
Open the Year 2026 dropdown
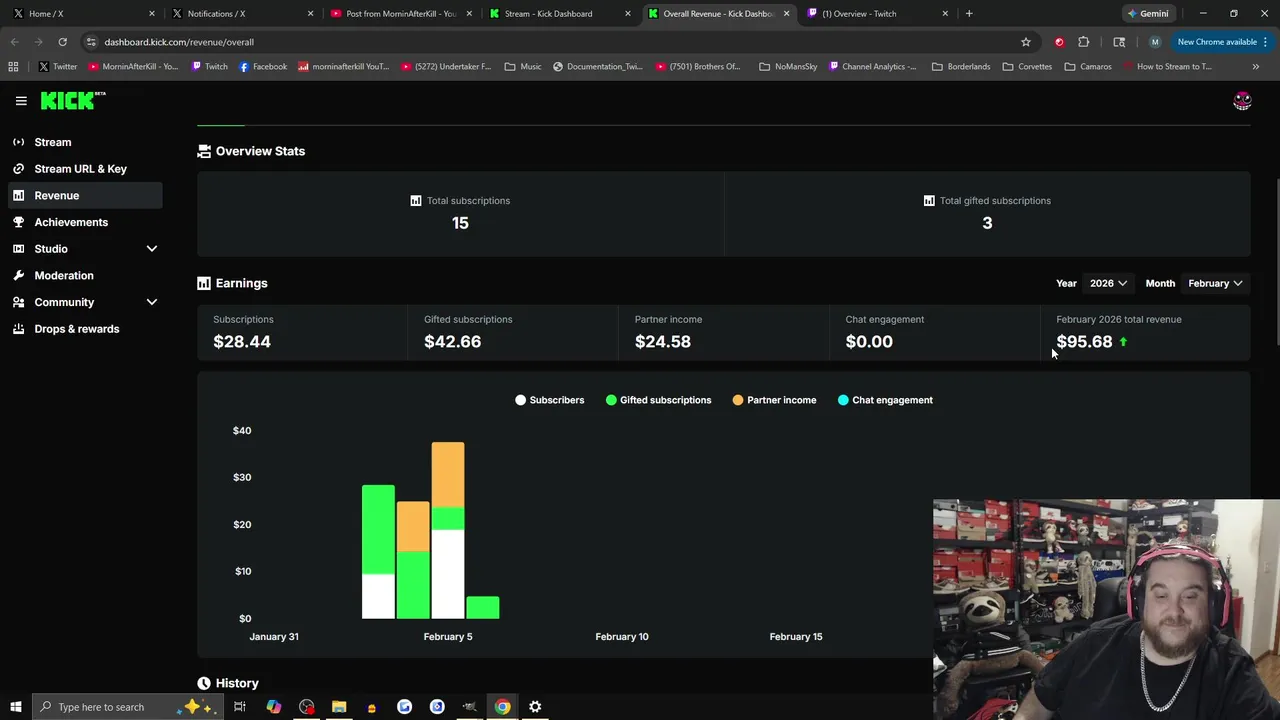point(1108,283)
